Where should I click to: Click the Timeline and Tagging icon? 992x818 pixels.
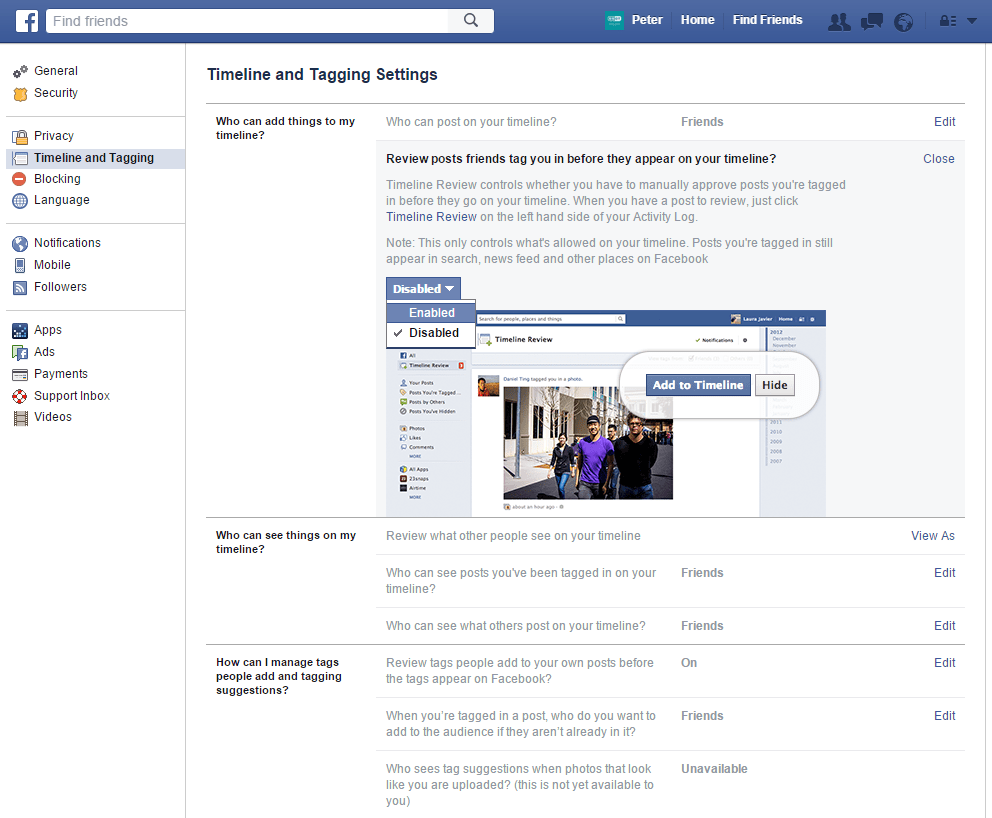[20, 158]
